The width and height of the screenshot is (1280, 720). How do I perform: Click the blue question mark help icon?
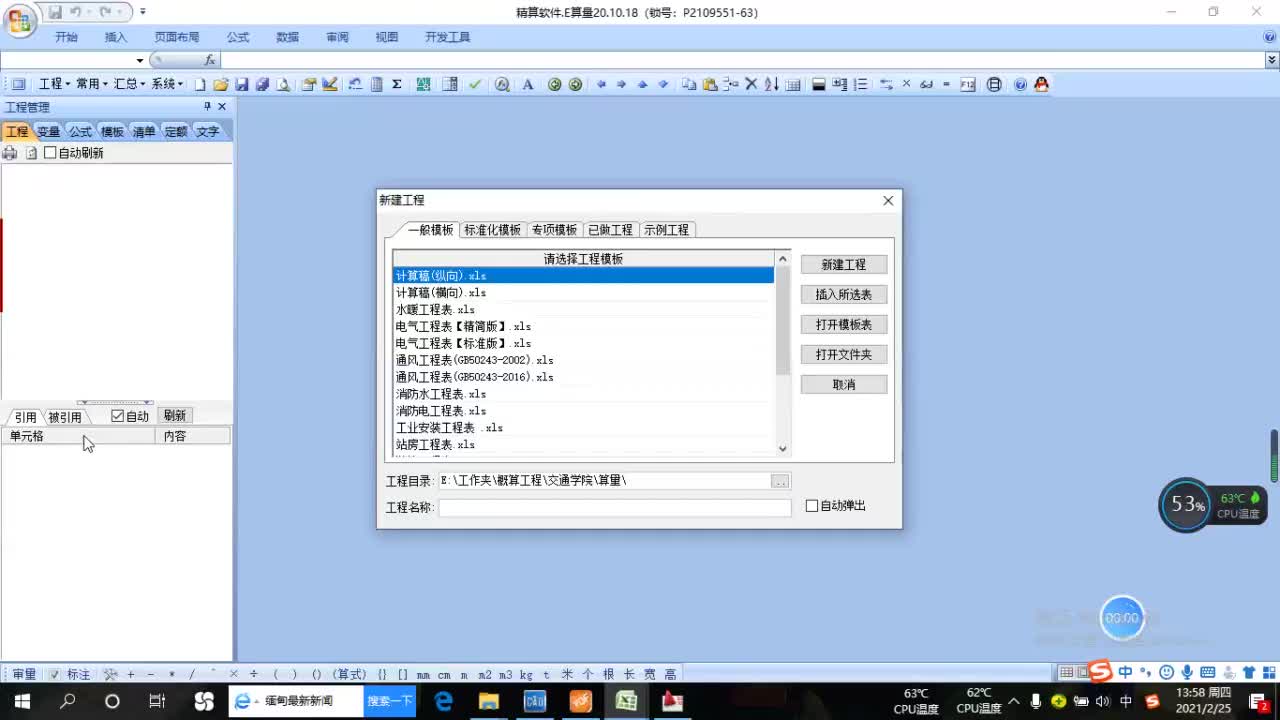pos(1020,85)
